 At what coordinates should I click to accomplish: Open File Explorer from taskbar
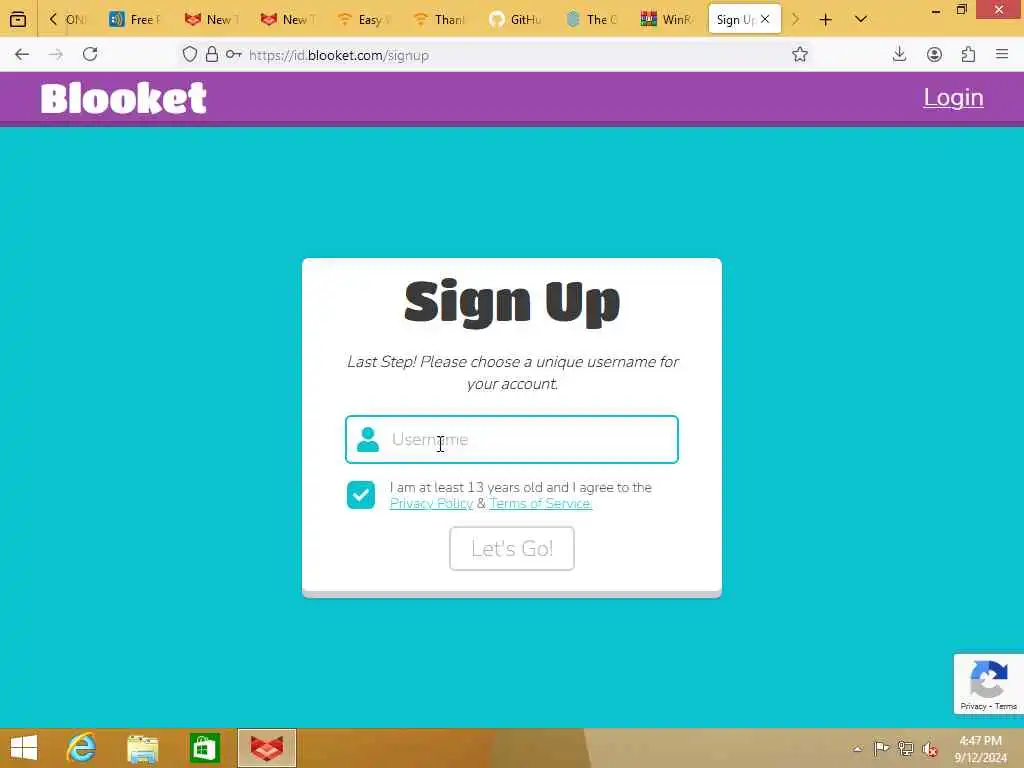coord(143,748)
